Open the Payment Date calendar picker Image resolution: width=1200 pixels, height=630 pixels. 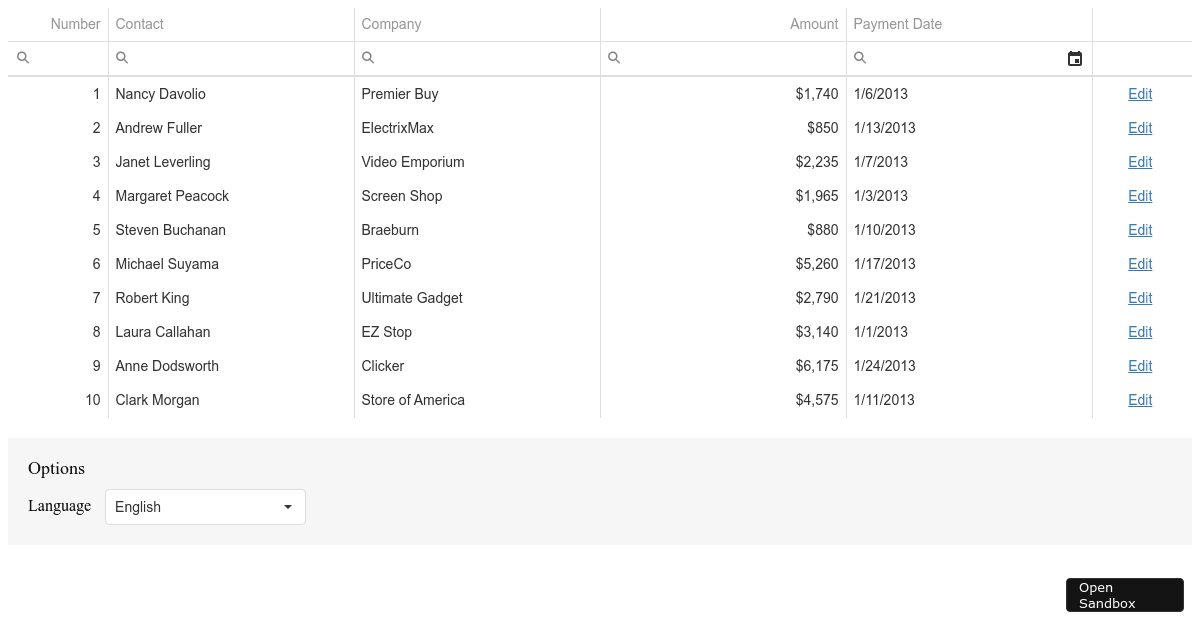pos(1075,59)
